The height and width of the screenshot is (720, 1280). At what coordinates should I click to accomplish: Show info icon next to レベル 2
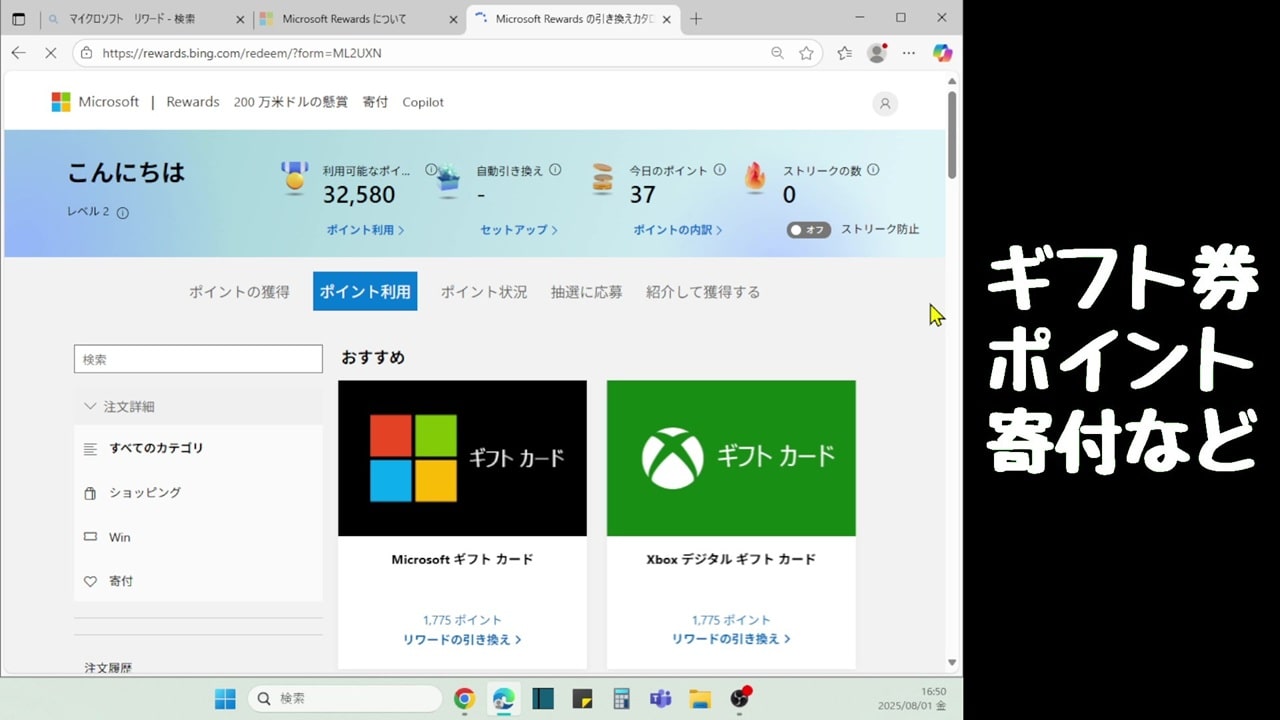pyautogui.click(x=122, y=213)
